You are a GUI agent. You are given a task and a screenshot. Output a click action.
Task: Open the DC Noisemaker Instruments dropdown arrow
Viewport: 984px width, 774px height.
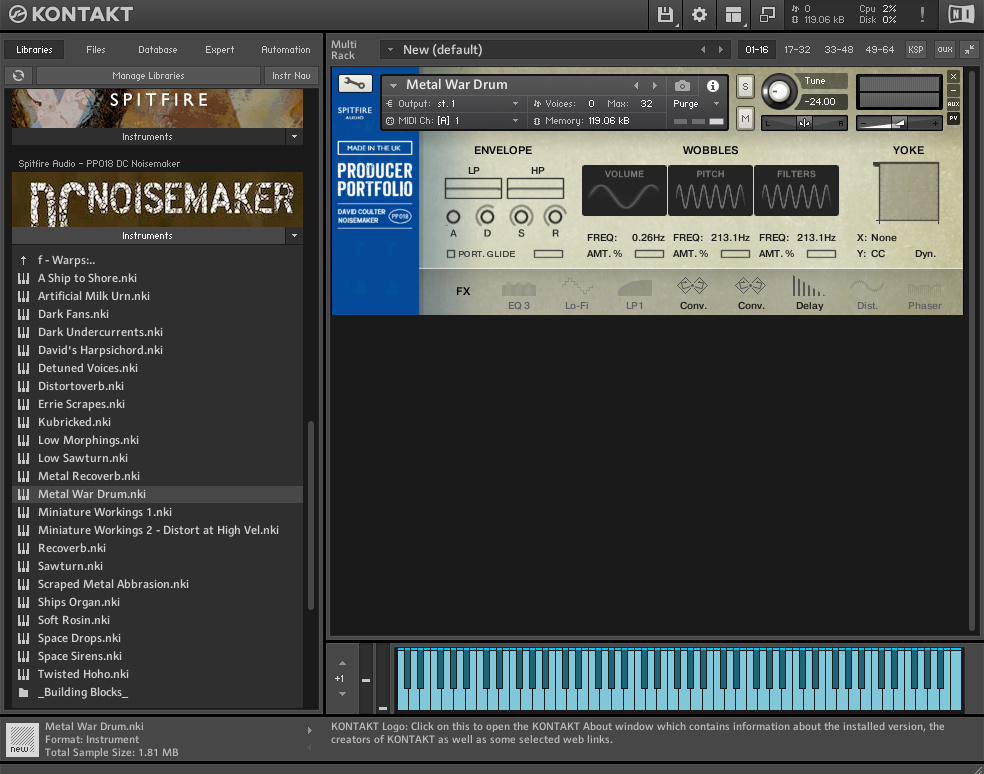pos(294,235)
